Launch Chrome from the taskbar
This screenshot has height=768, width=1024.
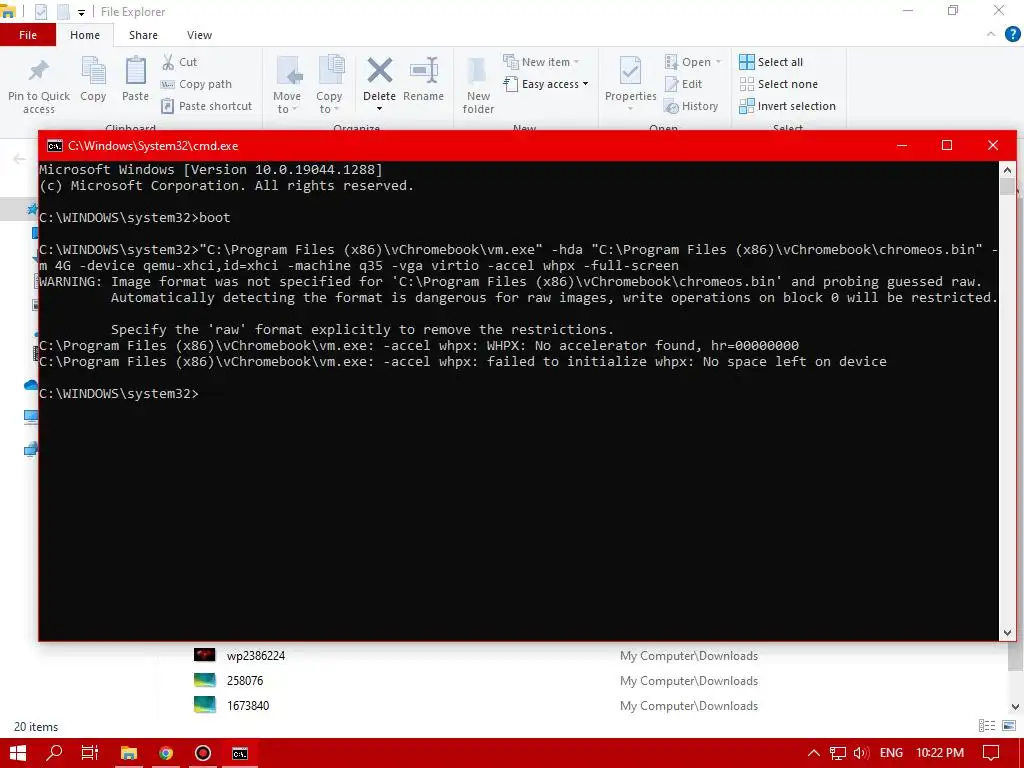point(166,753)
